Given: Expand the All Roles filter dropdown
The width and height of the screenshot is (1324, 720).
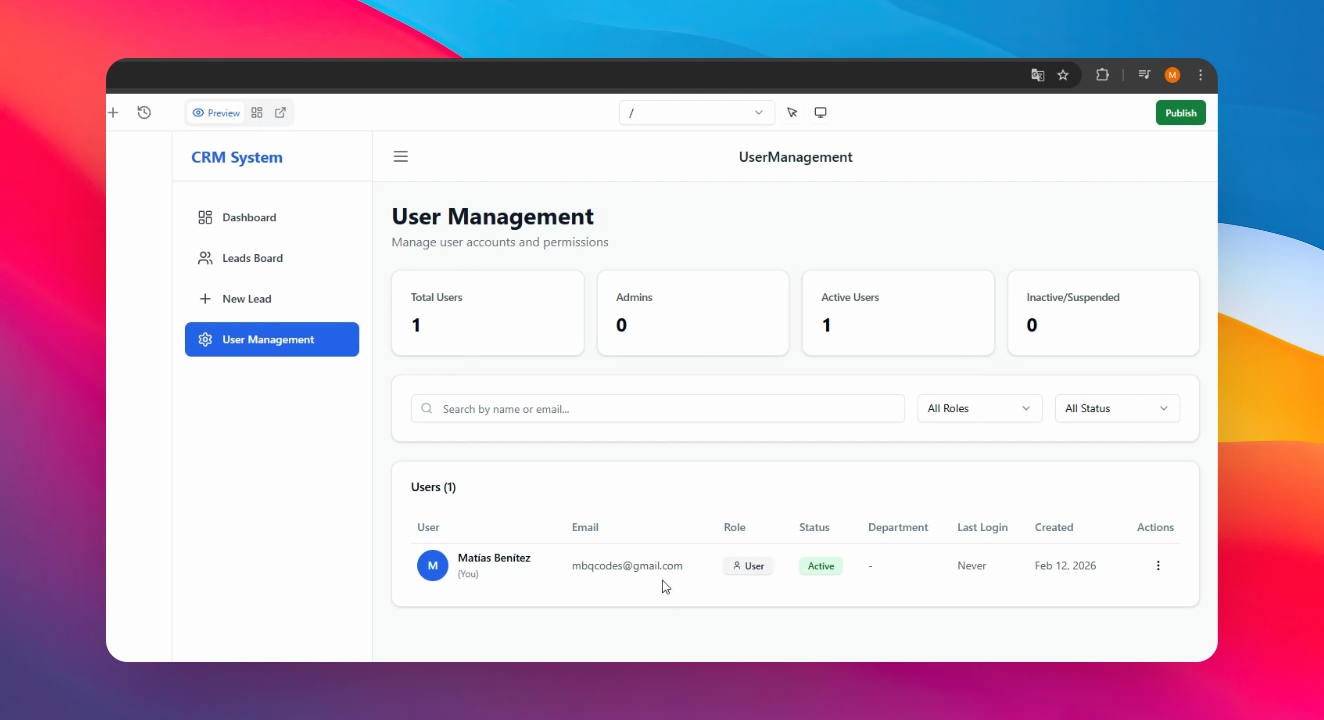Looking at the screenshot, I should click(x=980, y=408).
